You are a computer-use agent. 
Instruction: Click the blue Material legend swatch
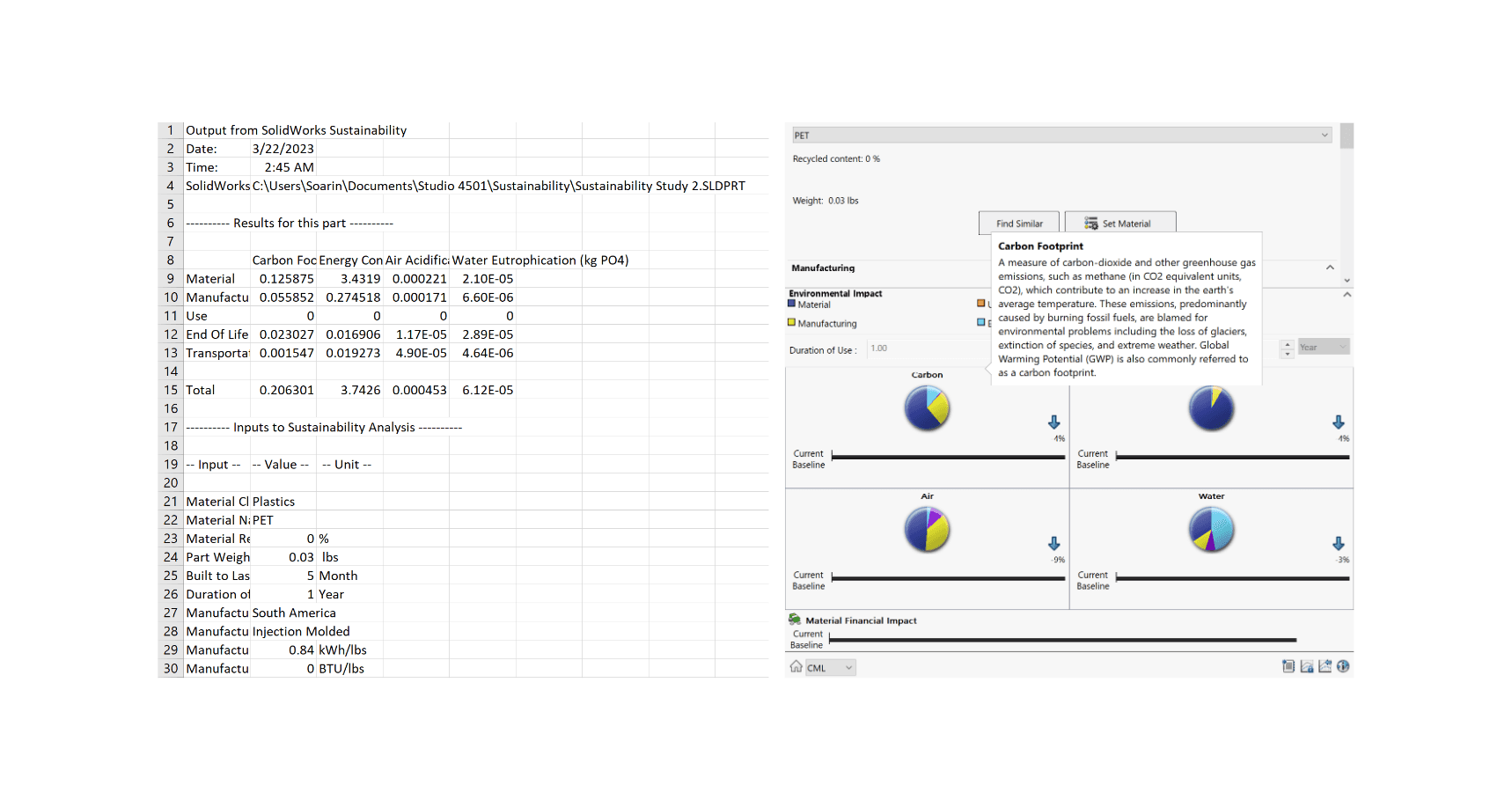(x=792, y=303)
